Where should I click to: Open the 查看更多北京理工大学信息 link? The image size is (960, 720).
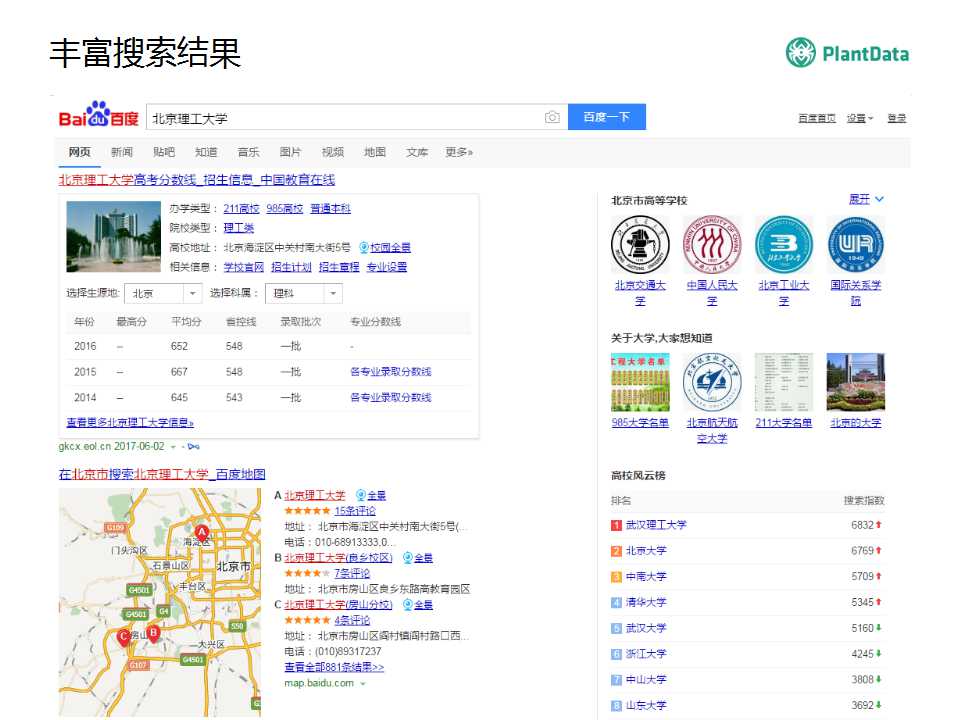point(130,423)
